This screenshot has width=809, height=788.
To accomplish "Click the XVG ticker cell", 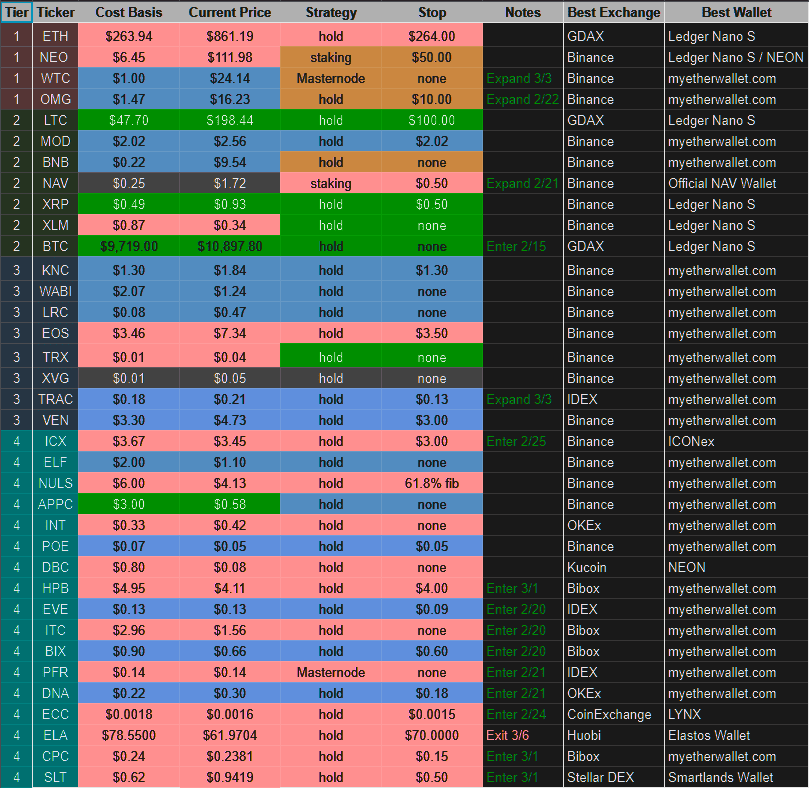I will coord(55,378).
